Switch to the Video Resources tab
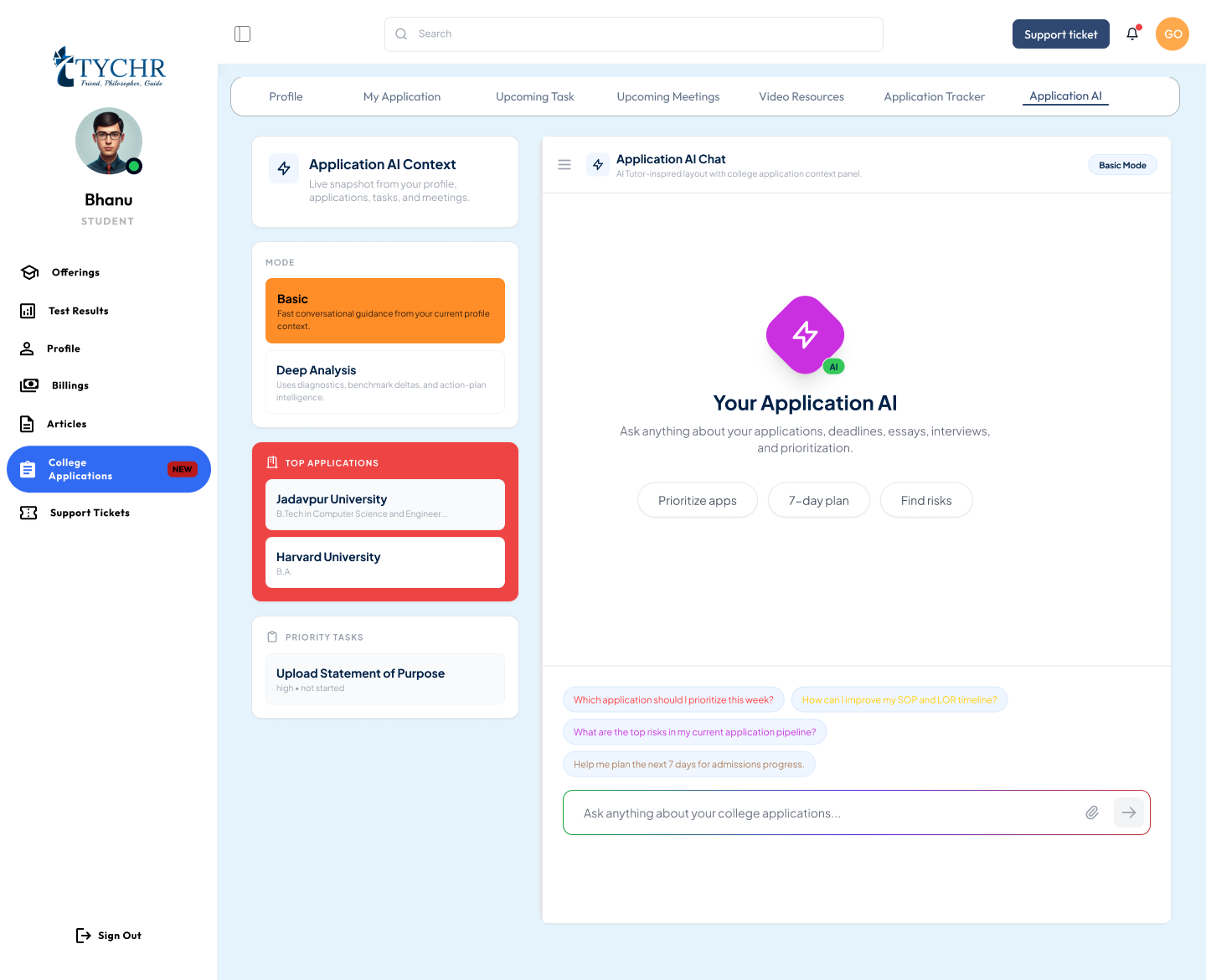 [801, 96]
